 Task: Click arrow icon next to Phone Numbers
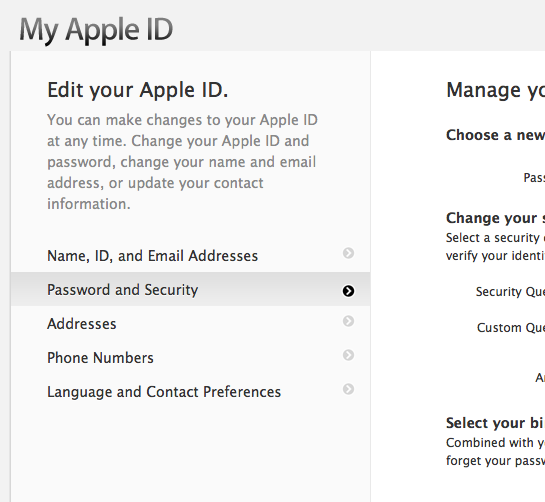click(x=348, y=355)
